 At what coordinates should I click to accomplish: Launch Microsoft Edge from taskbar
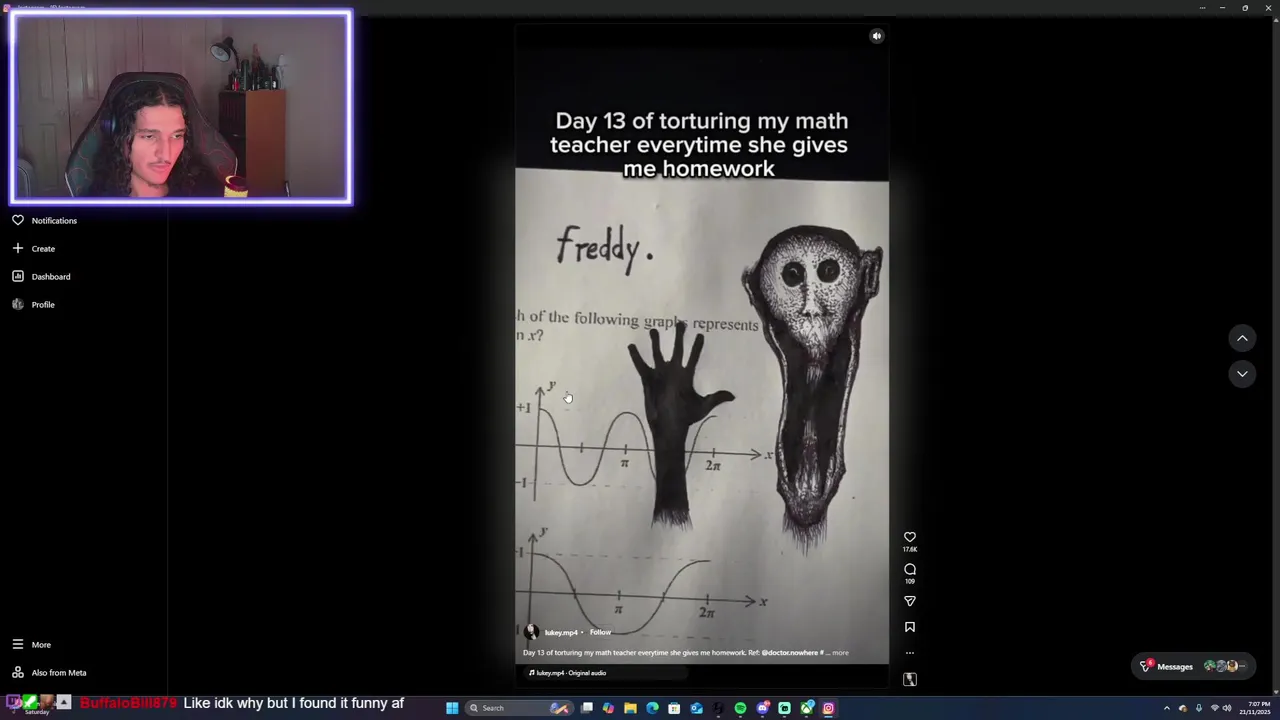click(652, 708)
